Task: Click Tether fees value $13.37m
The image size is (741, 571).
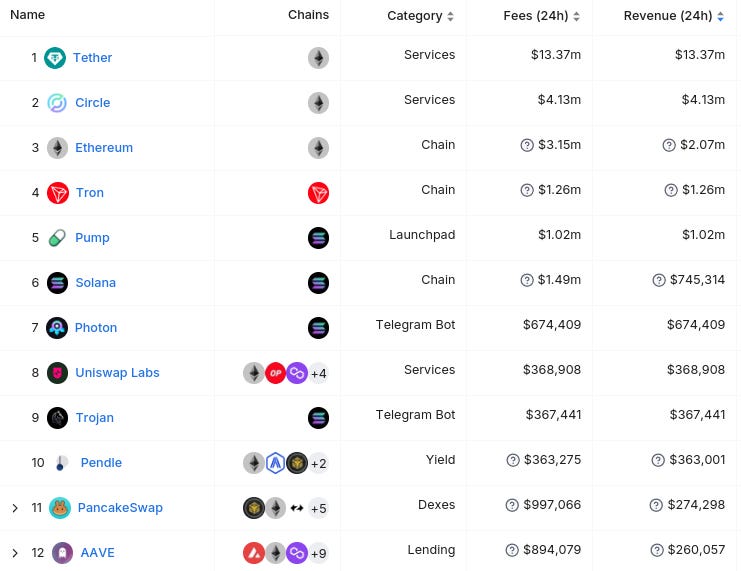Action: 556,55
